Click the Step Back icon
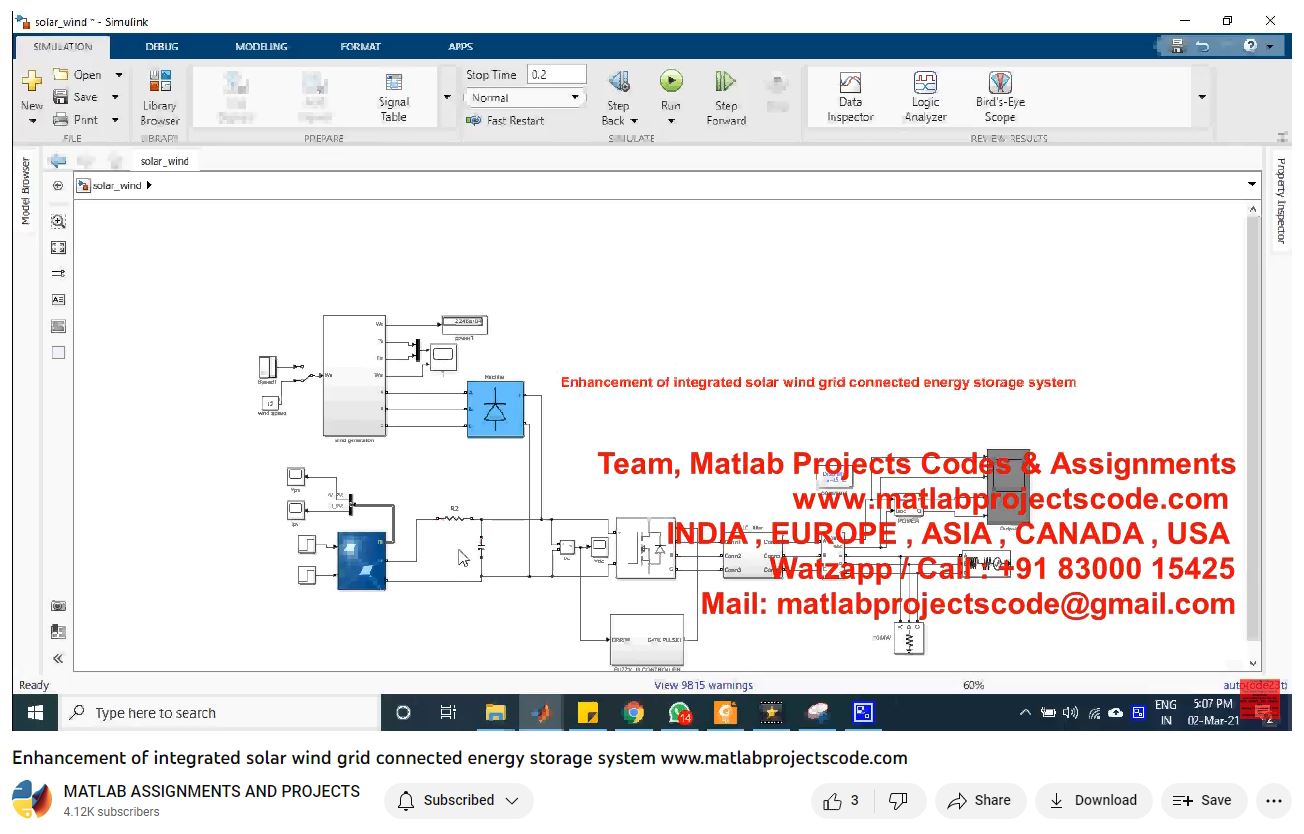1304x834 pixels. [x=619, y=82]
